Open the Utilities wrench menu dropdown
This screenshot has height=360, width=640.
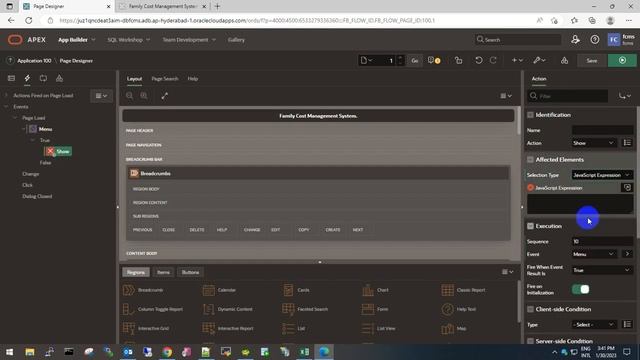[540, 60]
